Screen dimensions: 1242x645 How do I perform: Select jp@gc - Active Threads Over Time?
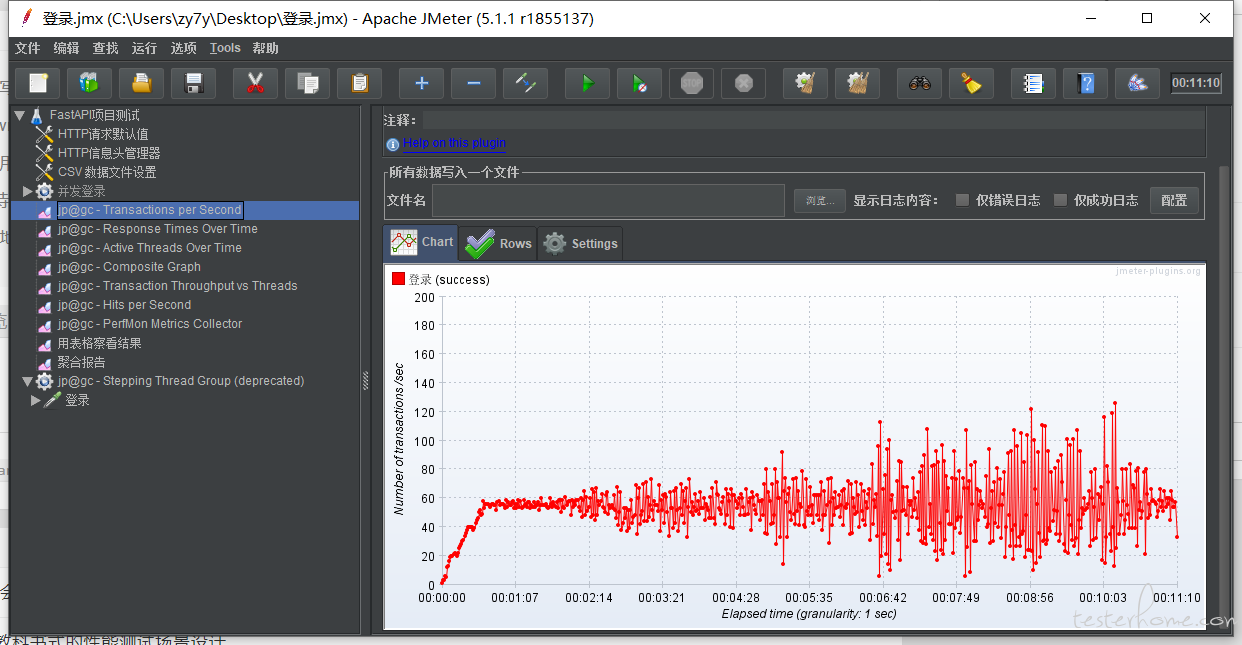[150, 248]
